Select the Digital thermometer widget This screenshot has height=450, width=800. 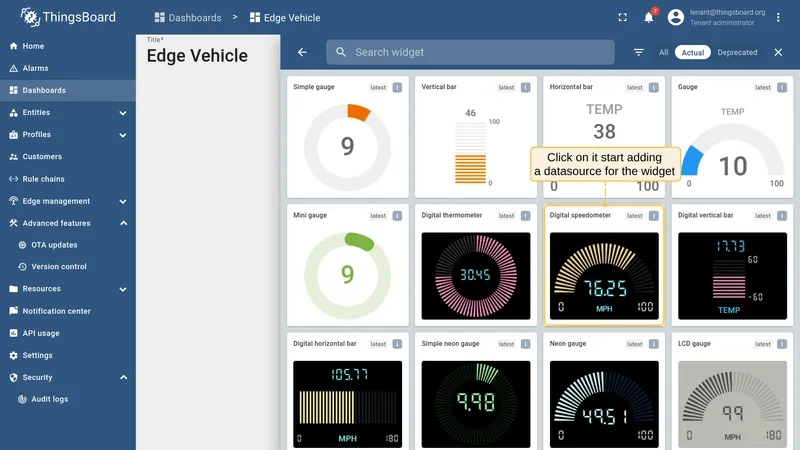(x=476, y=265)
